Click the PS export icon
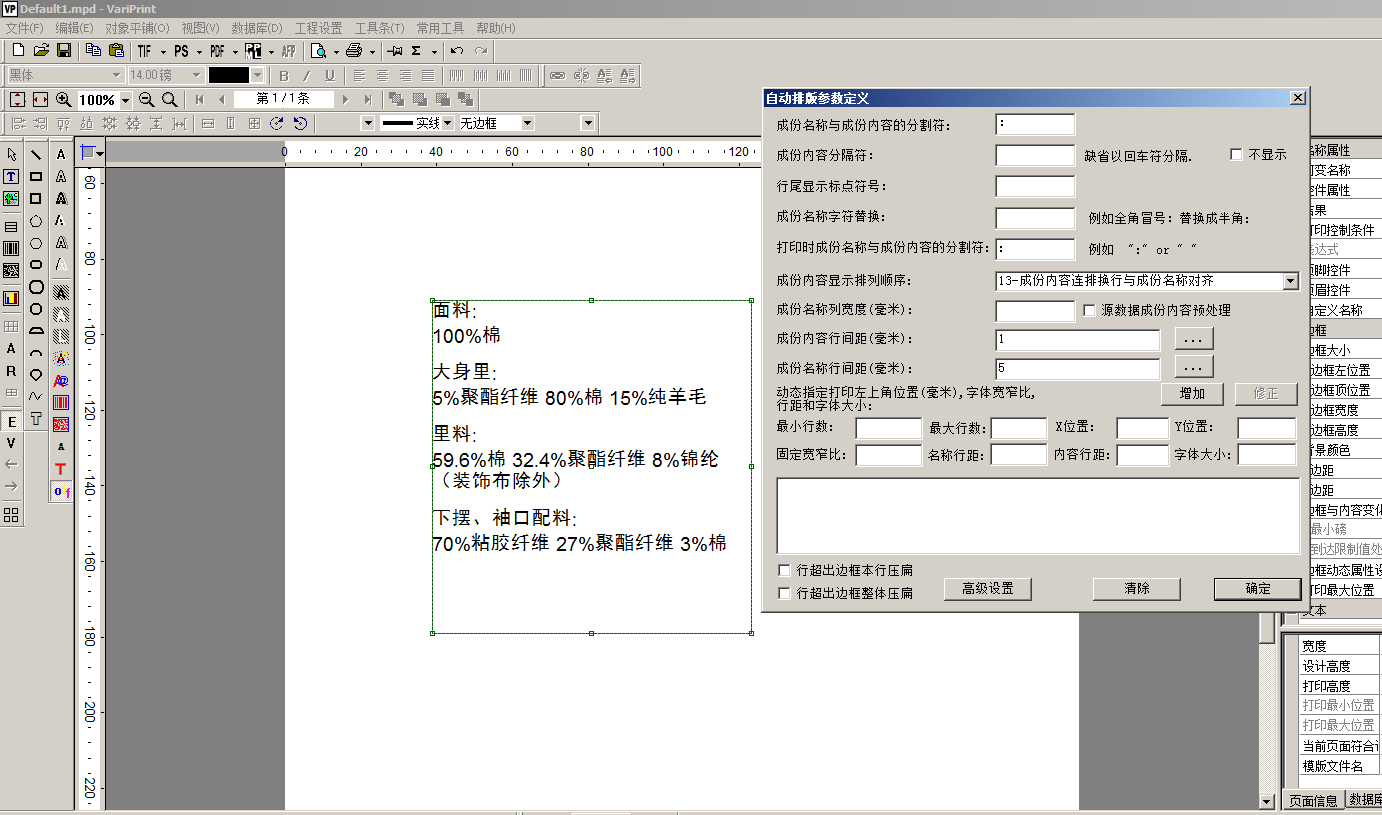The height and width of the screenshot is (815, 1382). pyautogui.click(x=181, y=51)
